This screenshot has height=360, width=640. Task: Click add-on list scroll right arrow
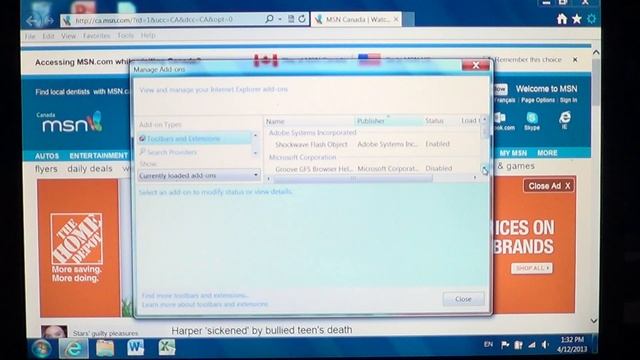[x=475, y=178]
